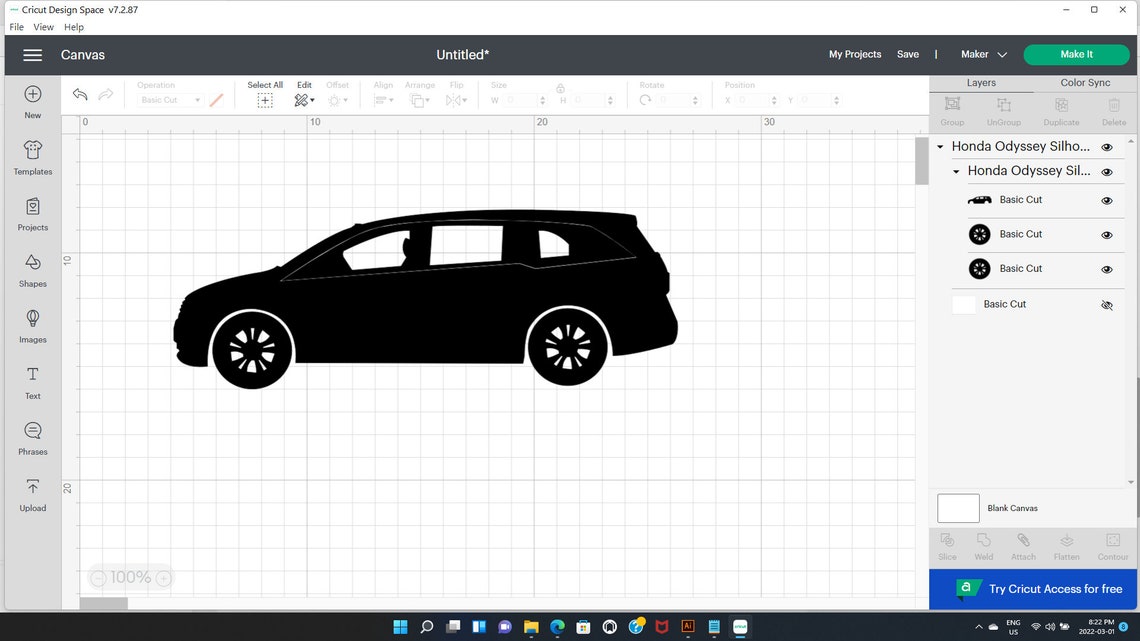
Task: Switch to the Color Sync tab
Action: pyautogui.click(x=1084, y=82)
